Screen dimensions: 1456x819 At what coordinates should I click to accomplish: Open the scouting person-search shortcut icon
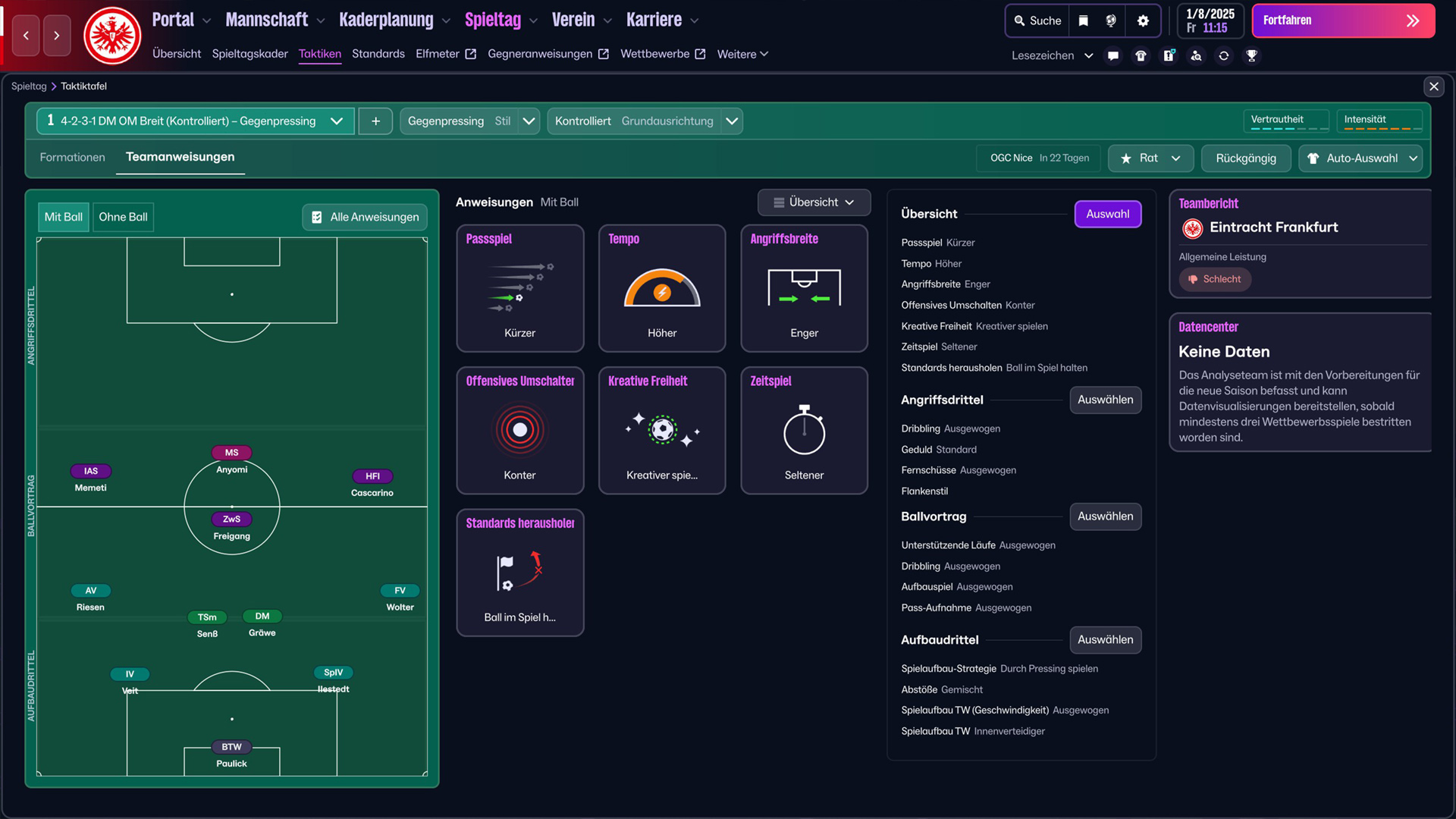tap(1196, 55)
